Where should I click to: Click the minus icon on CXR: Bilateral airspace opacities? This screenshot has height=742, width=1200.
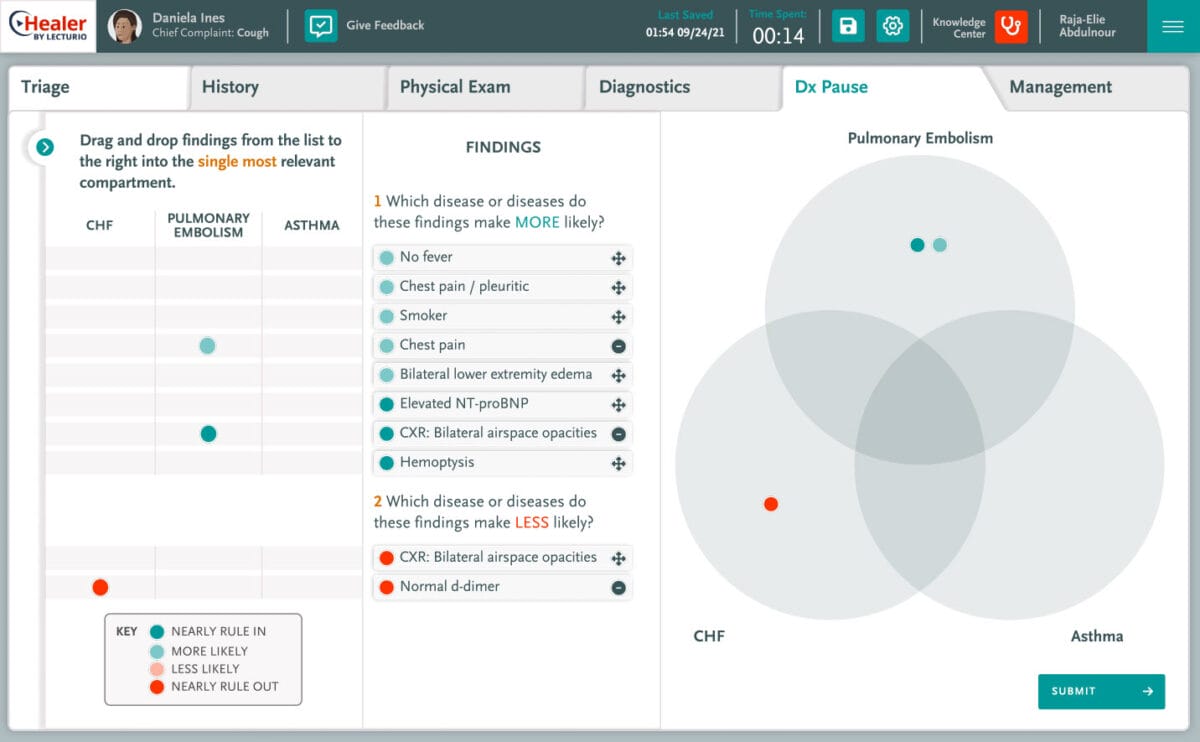coord(619,433)
